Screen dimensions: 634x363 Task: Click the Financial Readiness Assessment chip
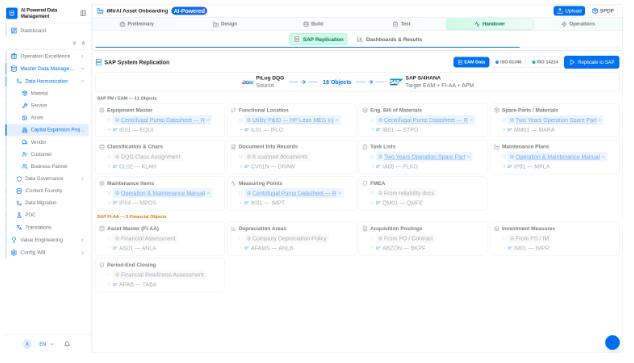(159, 275)
